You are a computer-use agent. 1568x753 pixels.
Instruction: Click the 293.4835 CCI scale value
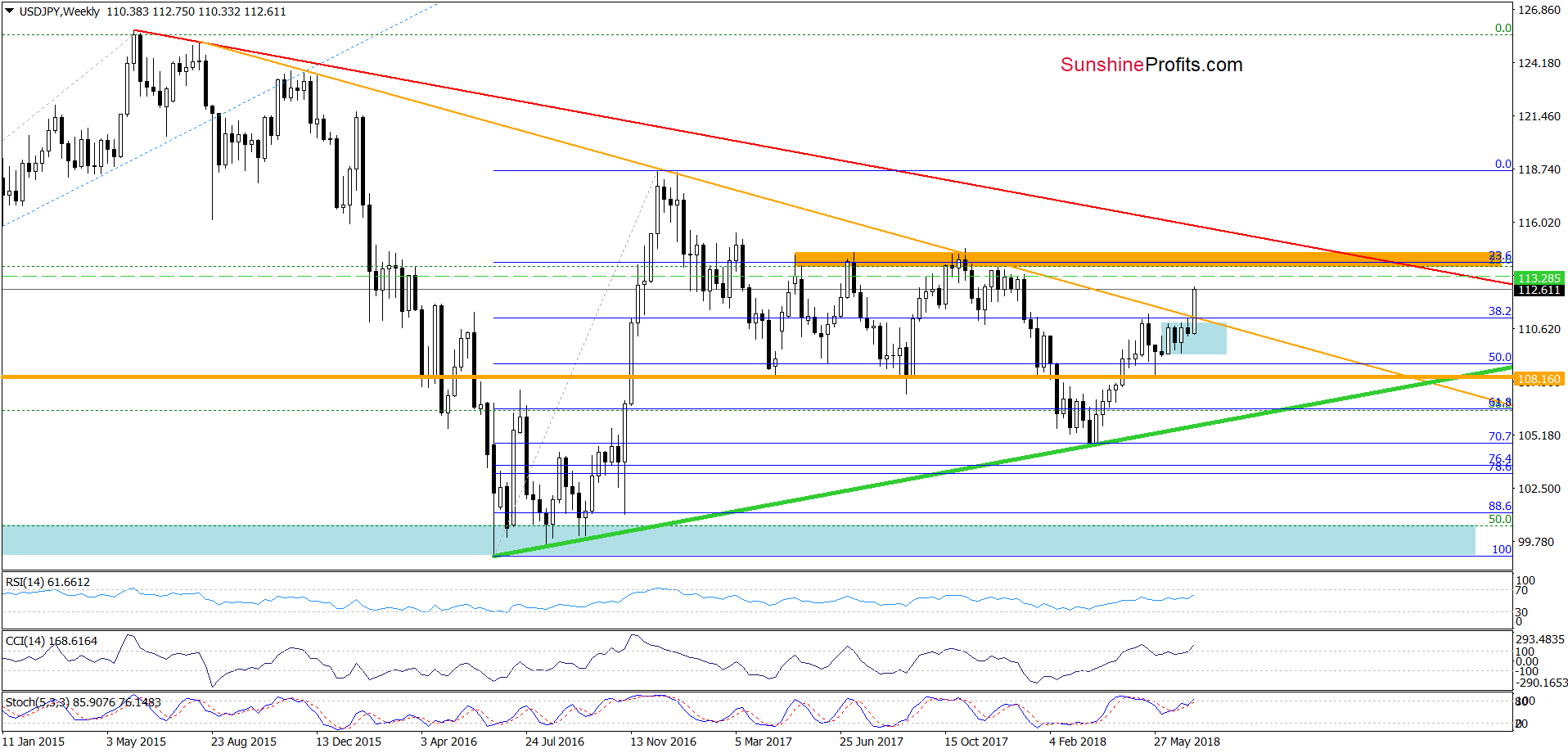(x=1540, y=639)
